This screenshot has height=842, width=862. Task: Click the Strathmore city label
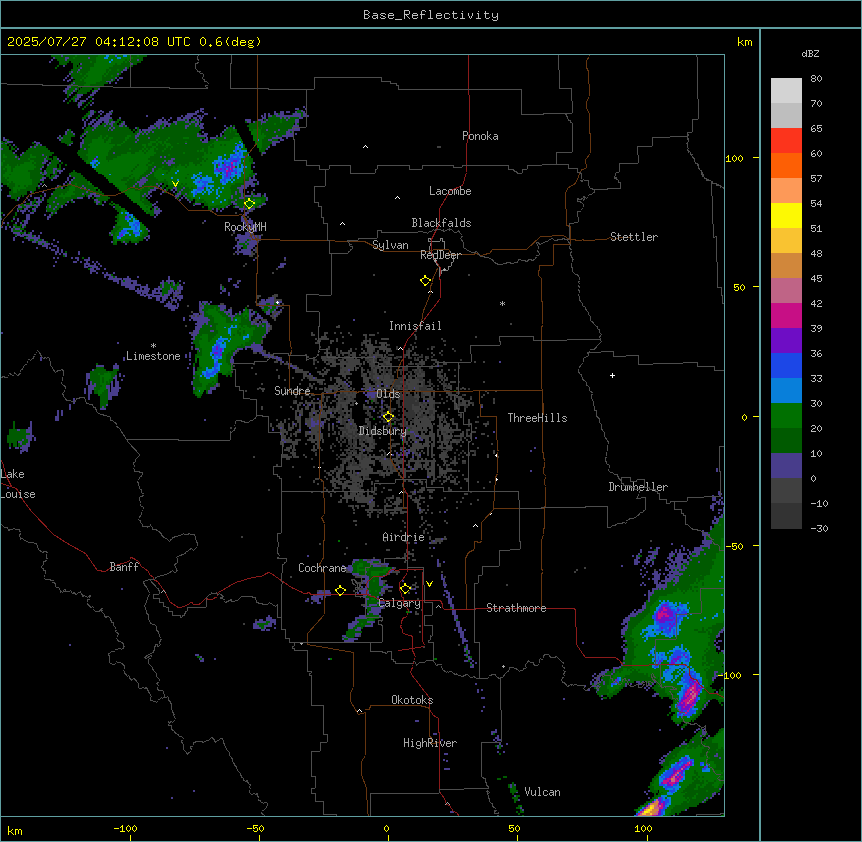[516, 608]
